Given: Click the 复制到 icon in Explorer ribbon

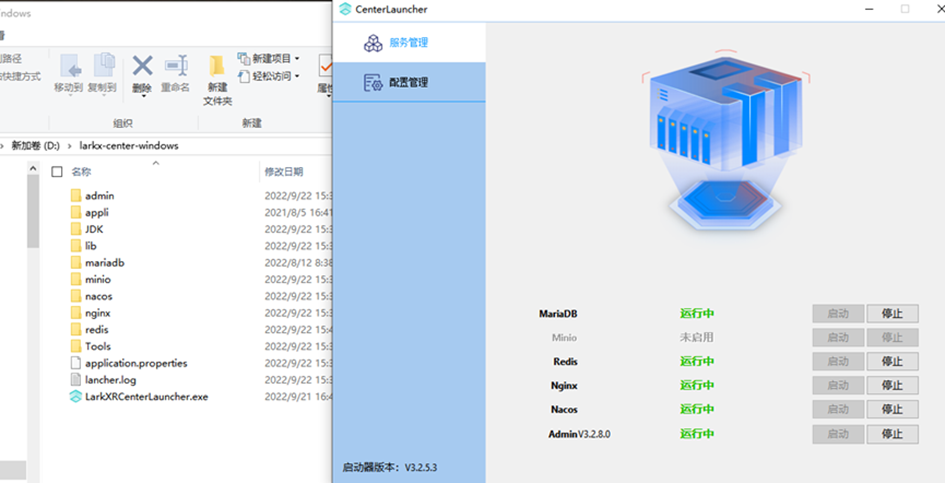Looking at the screenshot, I should (104, 65).
